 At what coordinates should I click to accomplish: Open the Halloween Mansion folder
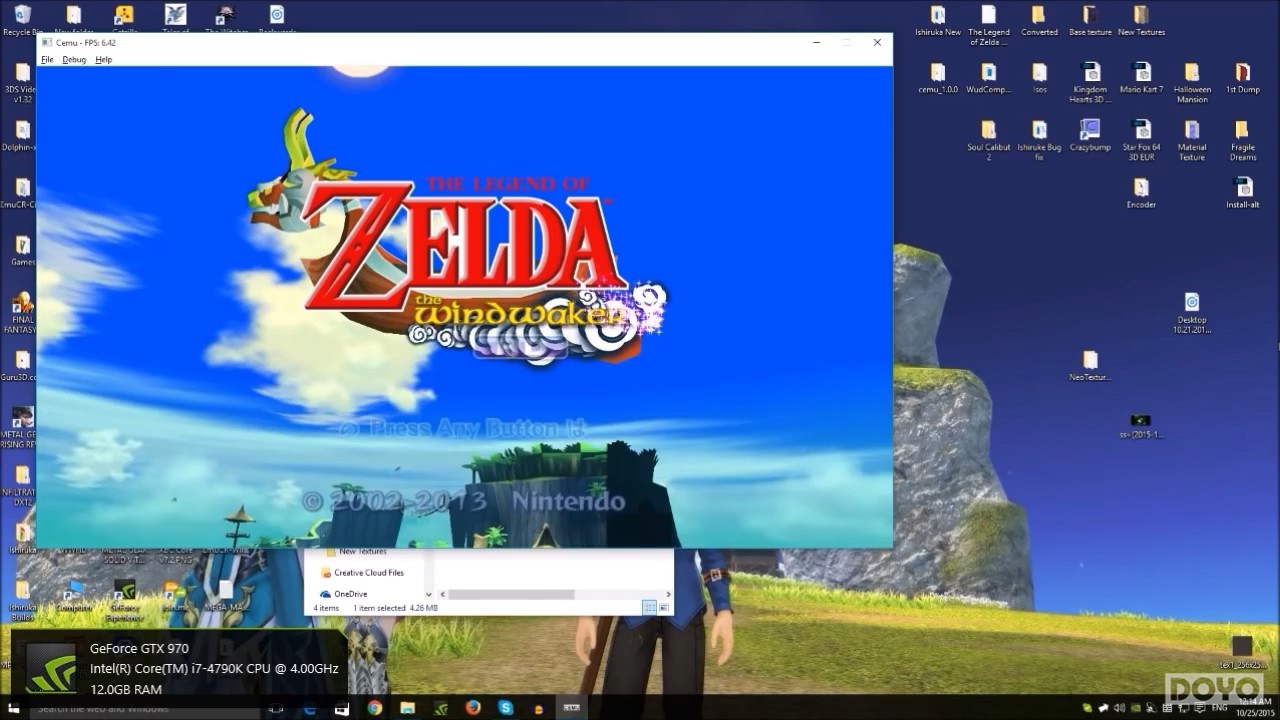click(x=1192, y=82)
